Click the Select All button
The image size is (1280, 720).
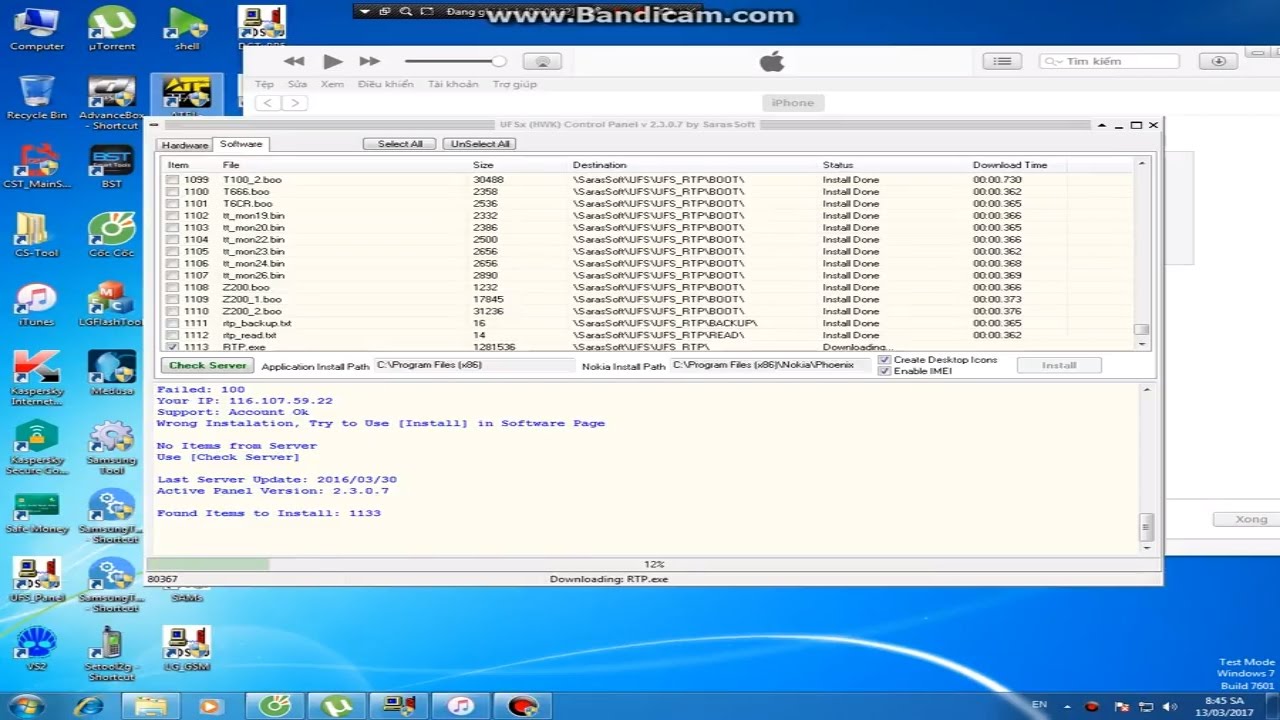(400, 144)
